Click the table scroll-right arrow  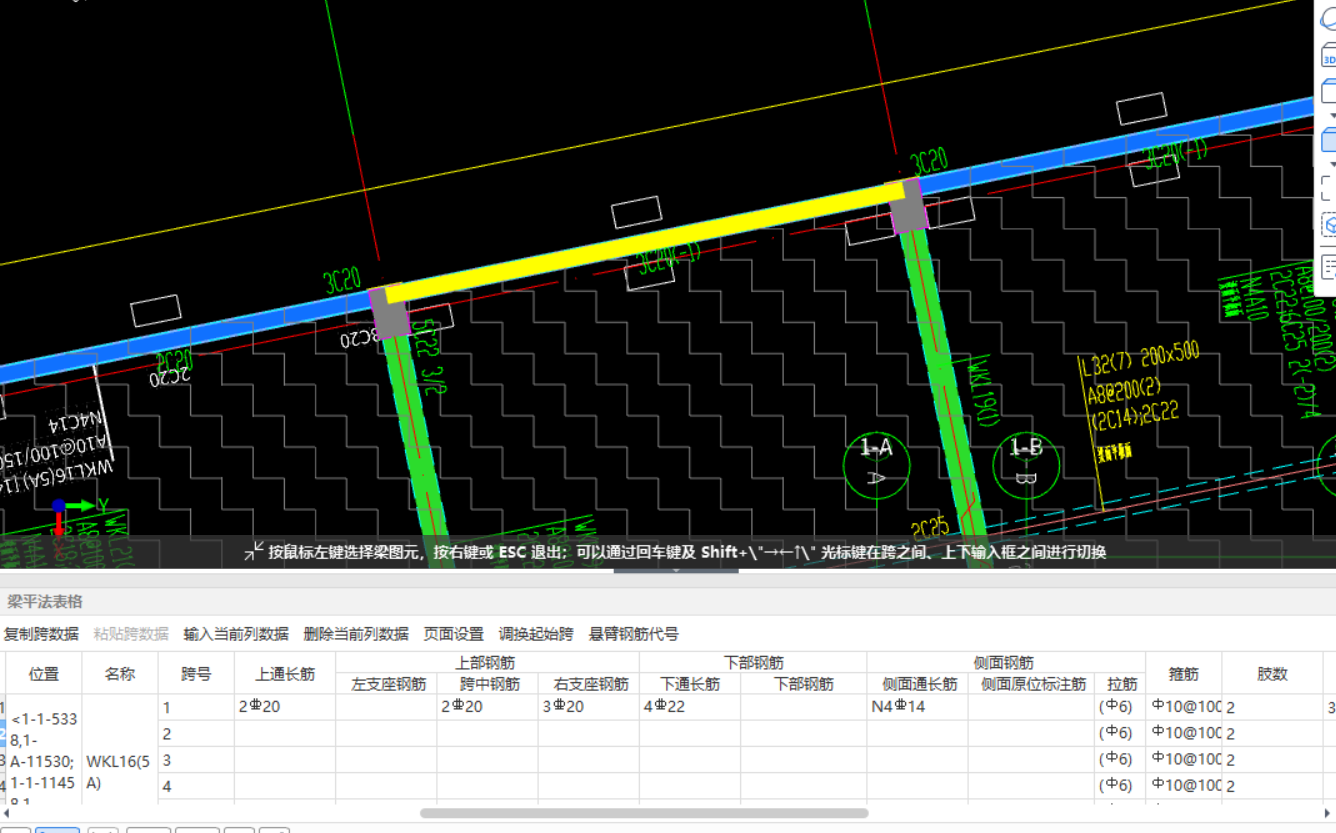tap(1325, 813)
